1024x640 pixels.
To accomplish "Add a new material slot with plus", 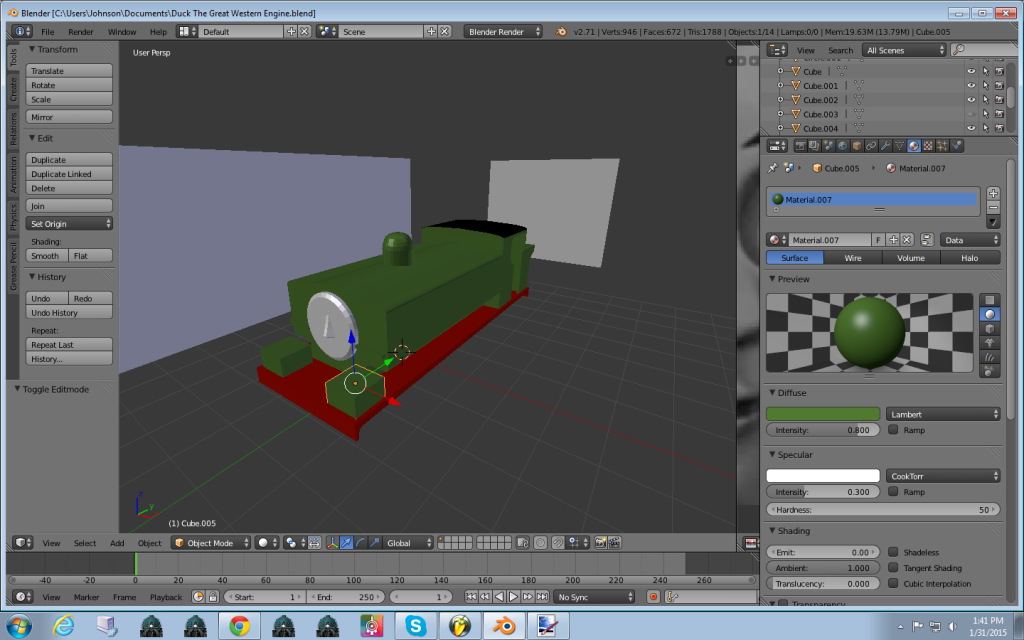I will [x=993, y=193].
